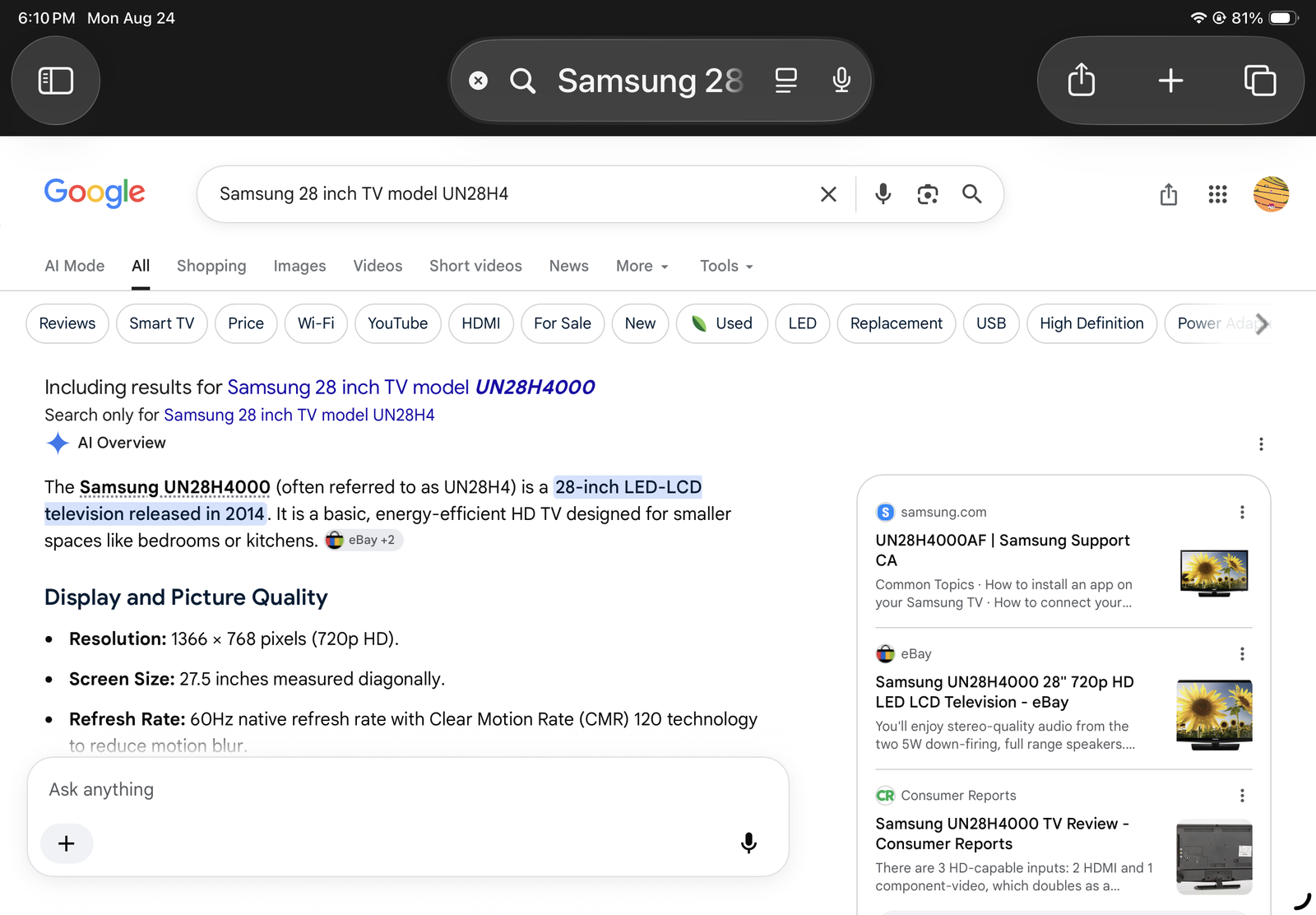The width and height of the screenshot is (1316, 915).
Task: Open the dotted-underlined Samsung UN28H4000 term
Action: [175, 487]
